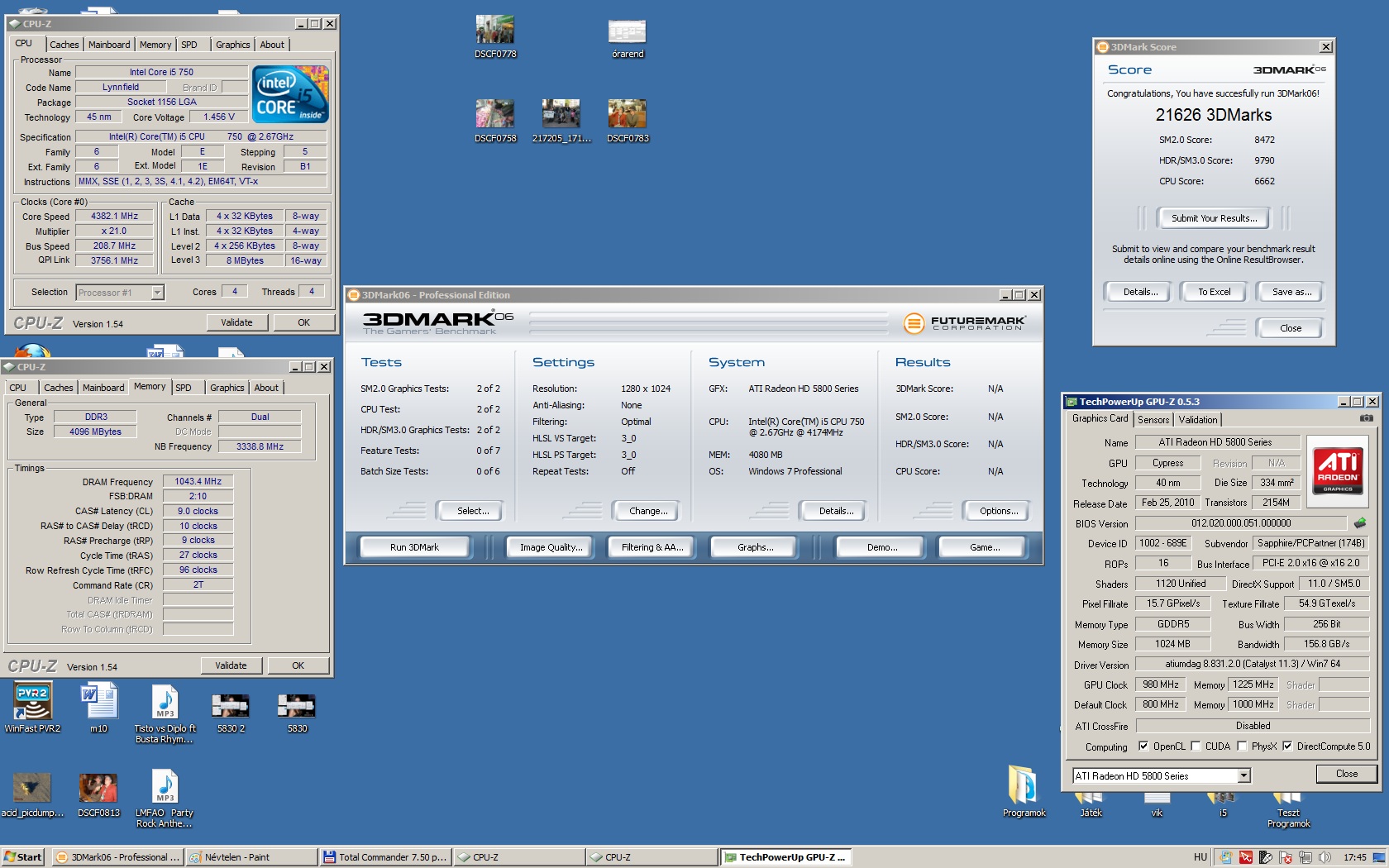Click the Futuremark logo in 3DMark06
Image resolution: width=1389 pixels, height=868 pixels.
tap(964, 323)
